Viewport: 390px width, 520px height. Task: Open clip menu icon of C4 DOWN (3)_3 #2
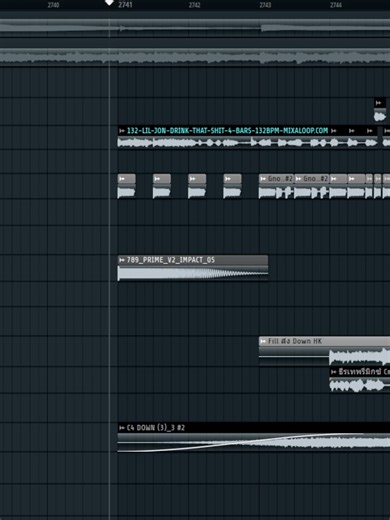pyautogui.click(x=122, y=428)
